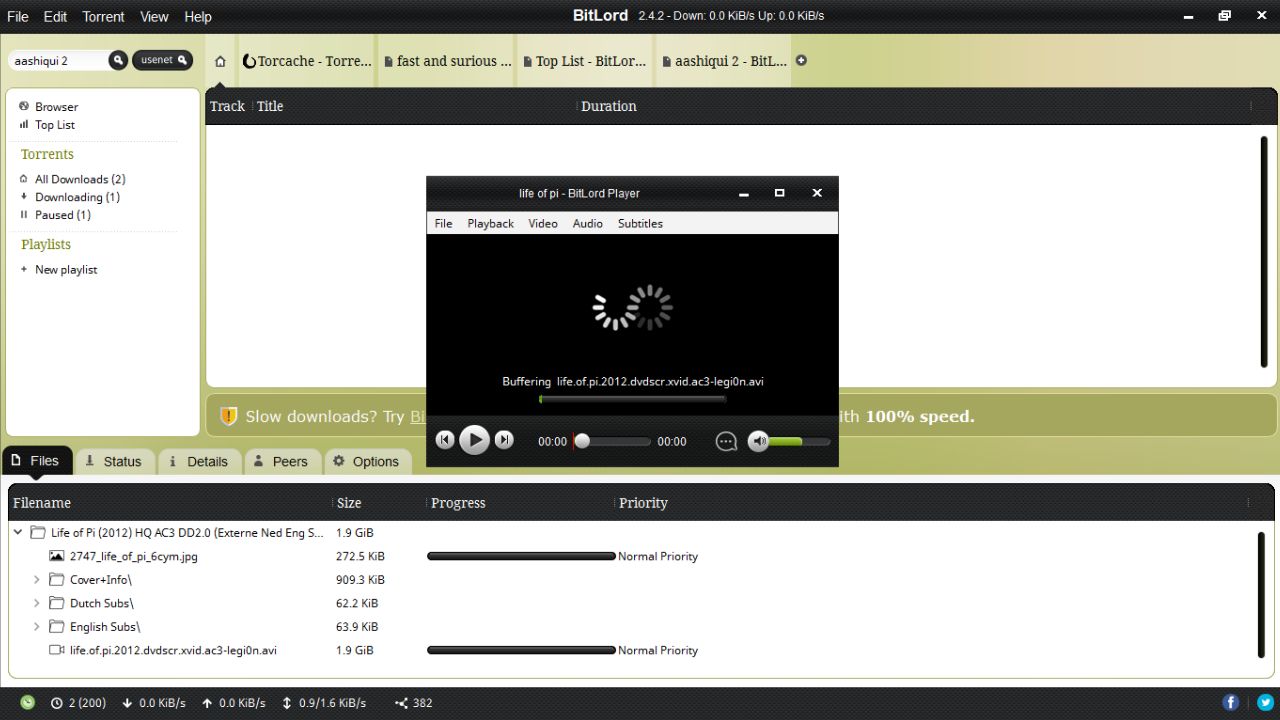The width and height of the screenshot is (1280, 720).
Task: Click the usenet search button
Action: [162, 61]
